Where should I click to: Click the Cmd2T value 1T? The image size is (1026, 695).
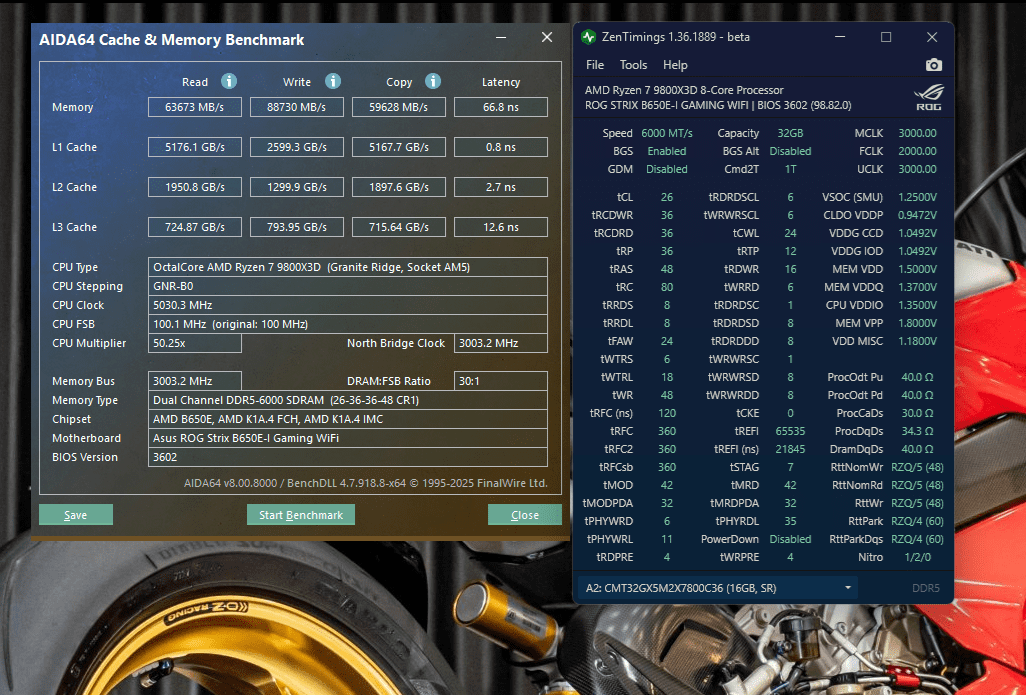(x=790, y=169)
